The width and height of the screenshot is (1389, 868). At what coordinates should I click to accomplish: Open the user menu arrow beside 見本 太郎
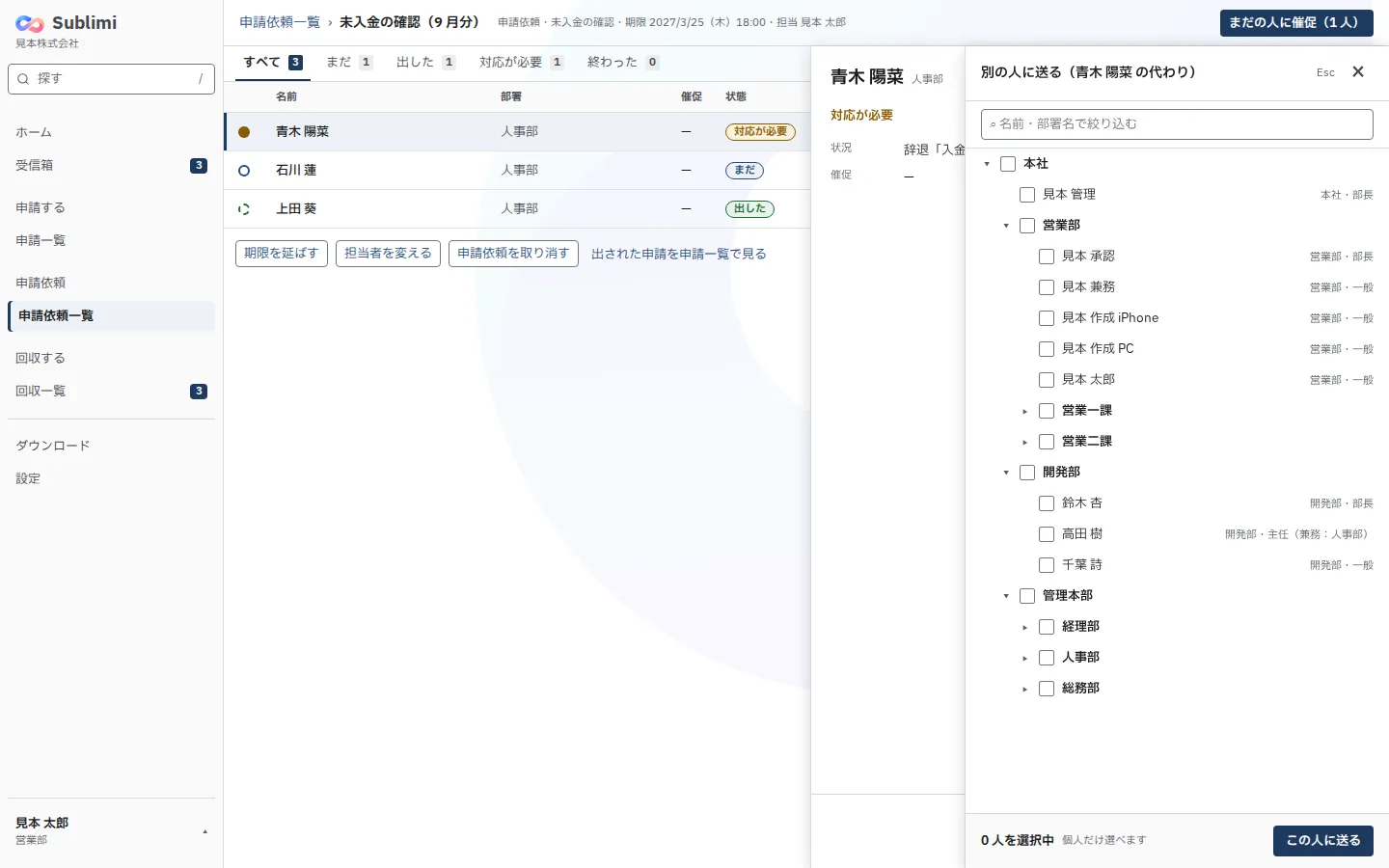204,831
